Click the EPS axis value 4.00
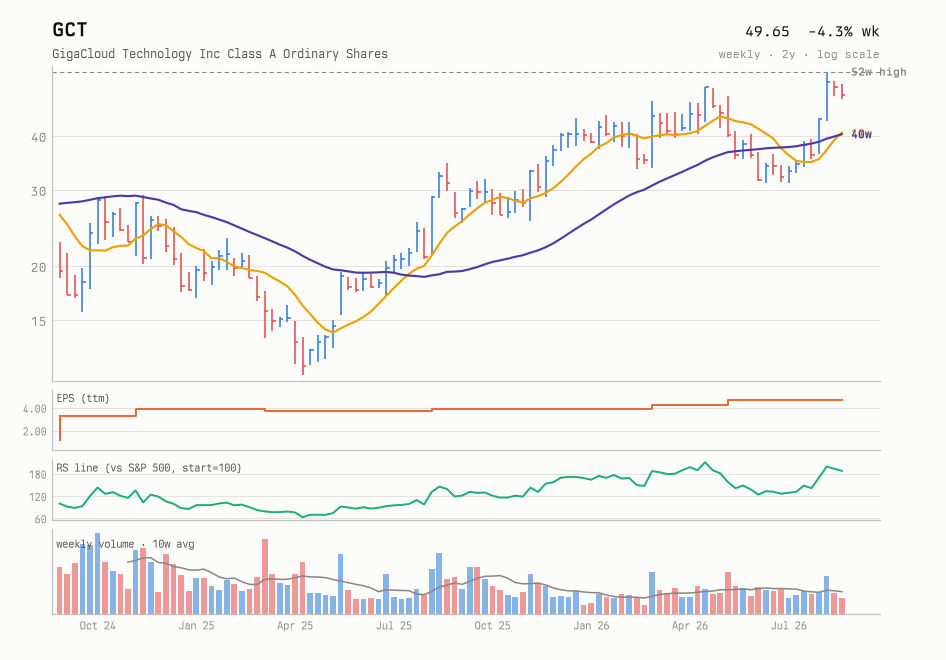The image size is (946, 660). pos(34,409)
